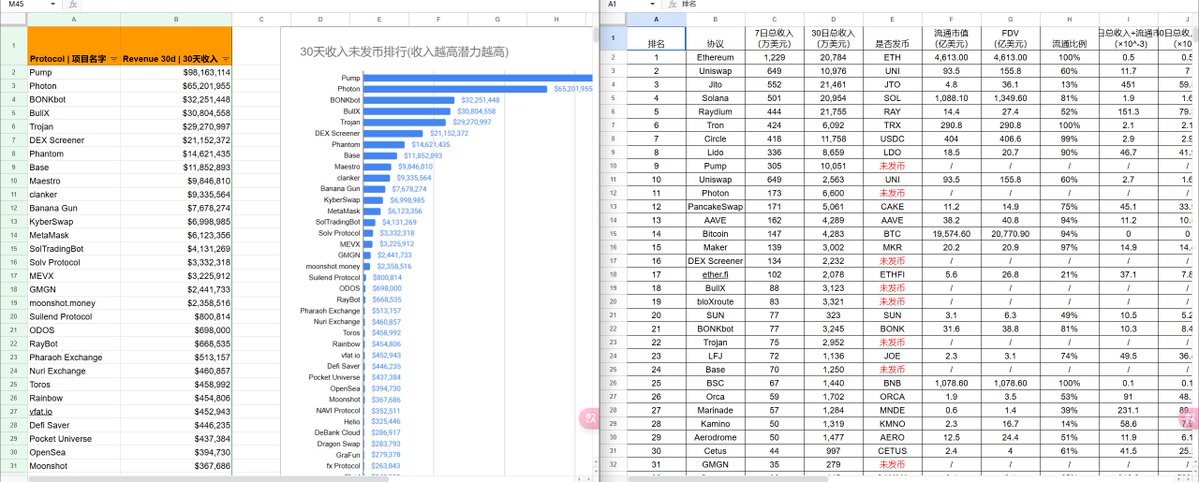The height and width of the screenshot is (482, 1199).
Task: Select column F header in right spreadsheet
Action: (x=951, y=18)
